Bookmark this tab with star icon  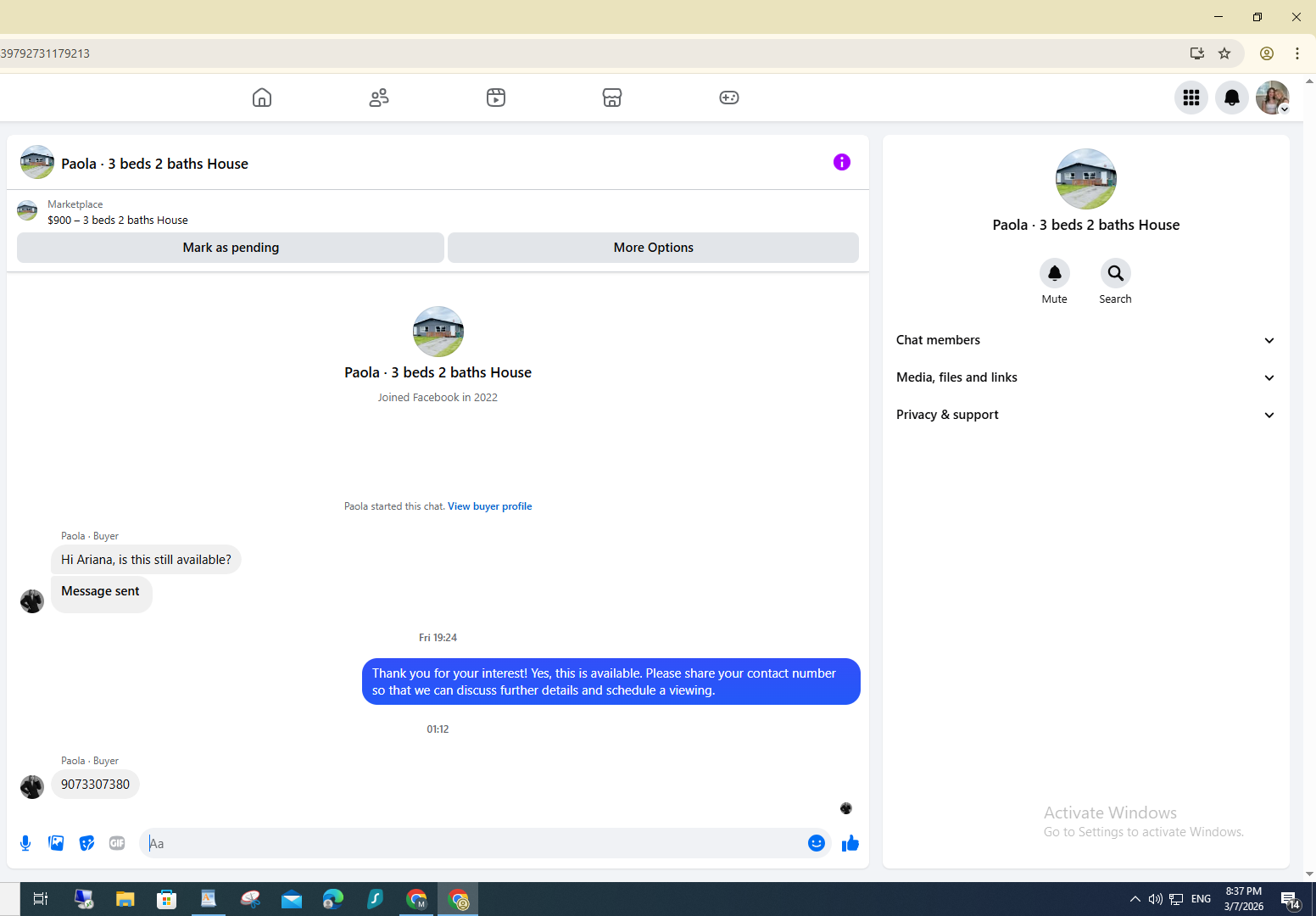[x=1224, y=53]
